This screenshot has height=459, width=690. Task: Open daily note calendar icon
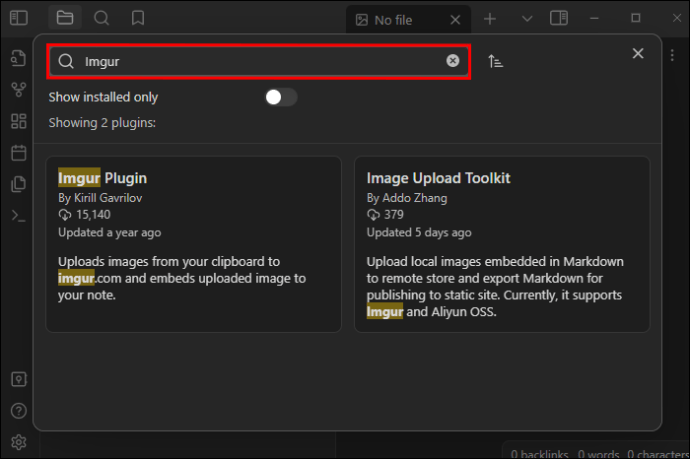coord(18,153)
